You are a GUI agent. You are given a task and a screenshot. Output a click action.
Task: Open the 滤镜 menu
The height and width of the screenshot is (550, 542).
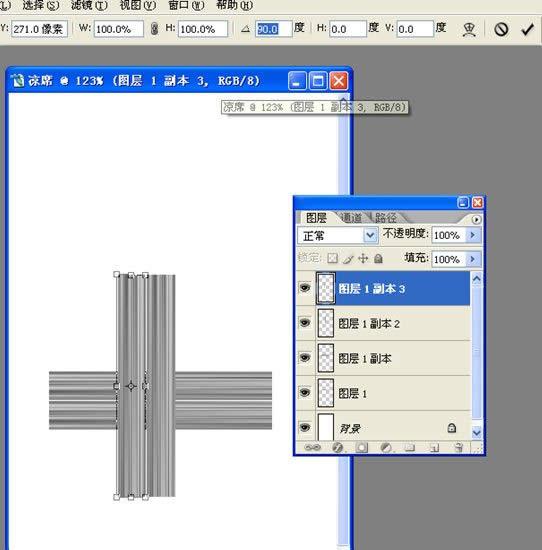[x=89, y=5]
